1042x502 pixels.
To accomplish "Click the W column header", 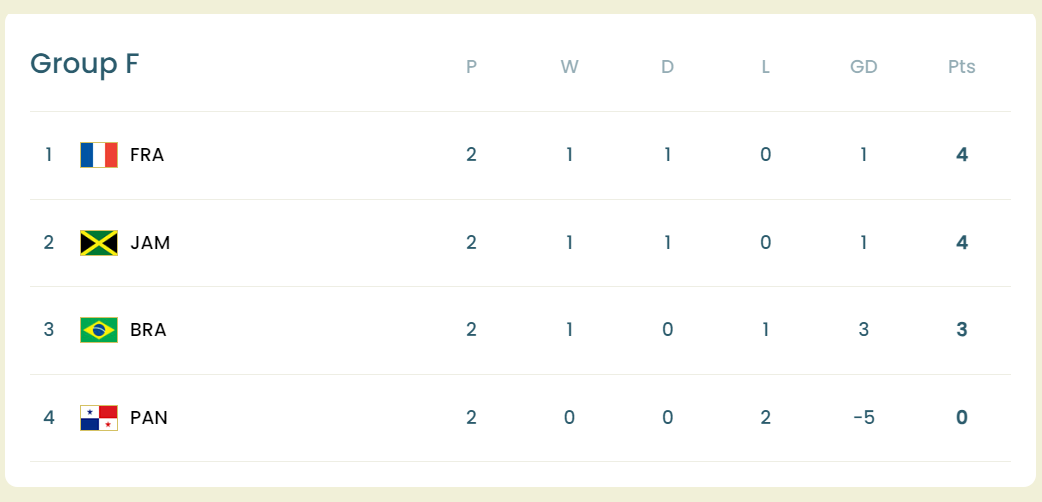I will 569,68.
